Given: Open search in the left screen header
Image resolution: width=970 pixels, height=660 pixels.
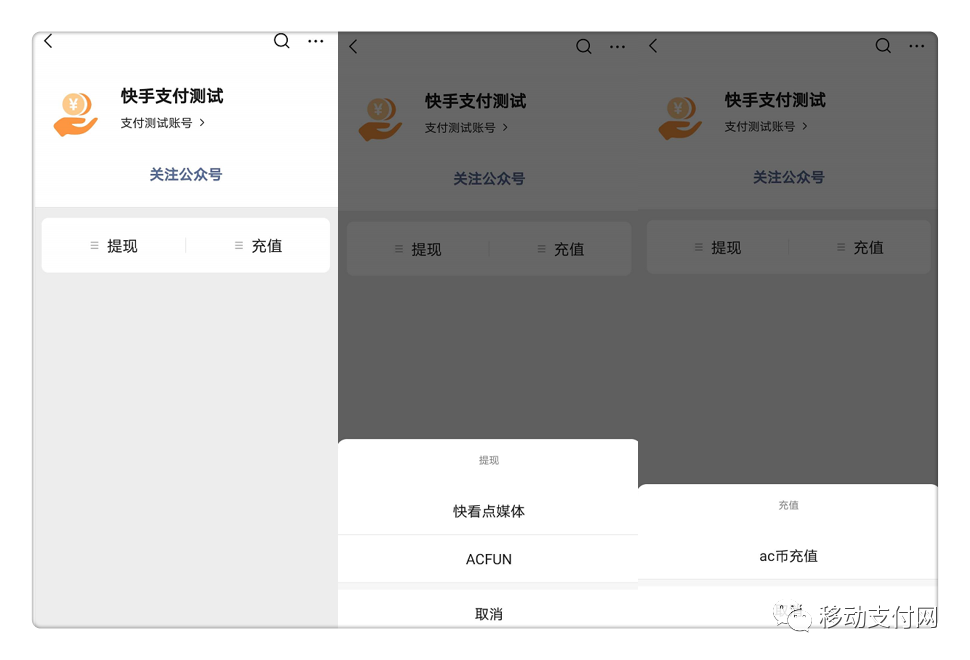Looking at the screenshot, I should coord(282,41).
